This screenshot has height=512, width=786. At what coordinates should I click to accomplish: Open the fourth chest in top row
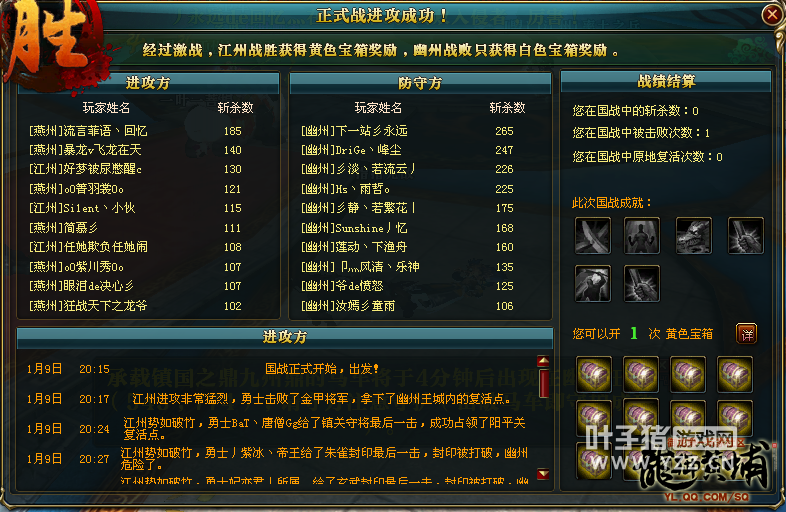(735, 374)
